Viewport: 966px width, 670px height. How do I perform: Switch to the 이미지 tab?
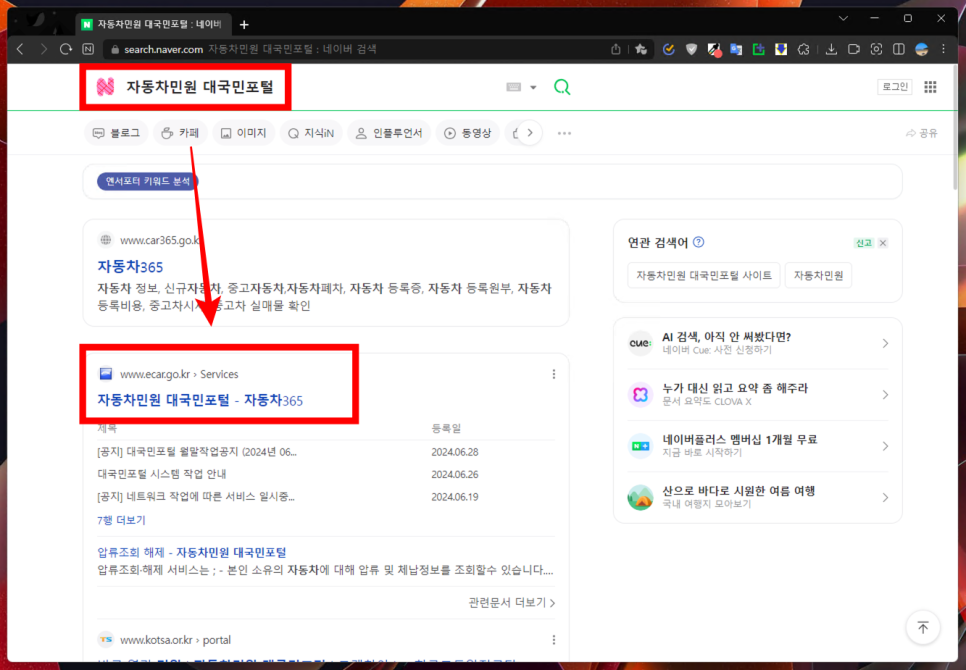(244, 133)
